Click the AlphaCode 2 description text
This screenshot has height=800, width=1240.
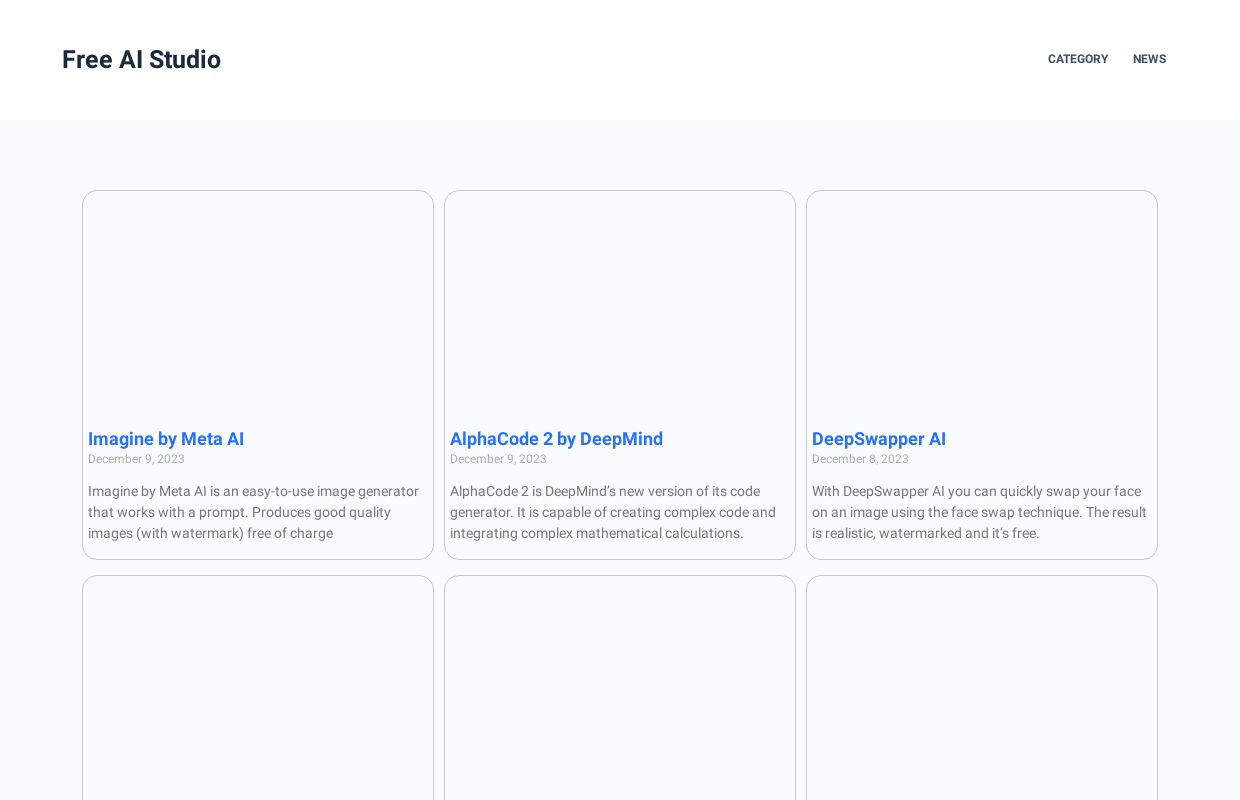point(615,512)
